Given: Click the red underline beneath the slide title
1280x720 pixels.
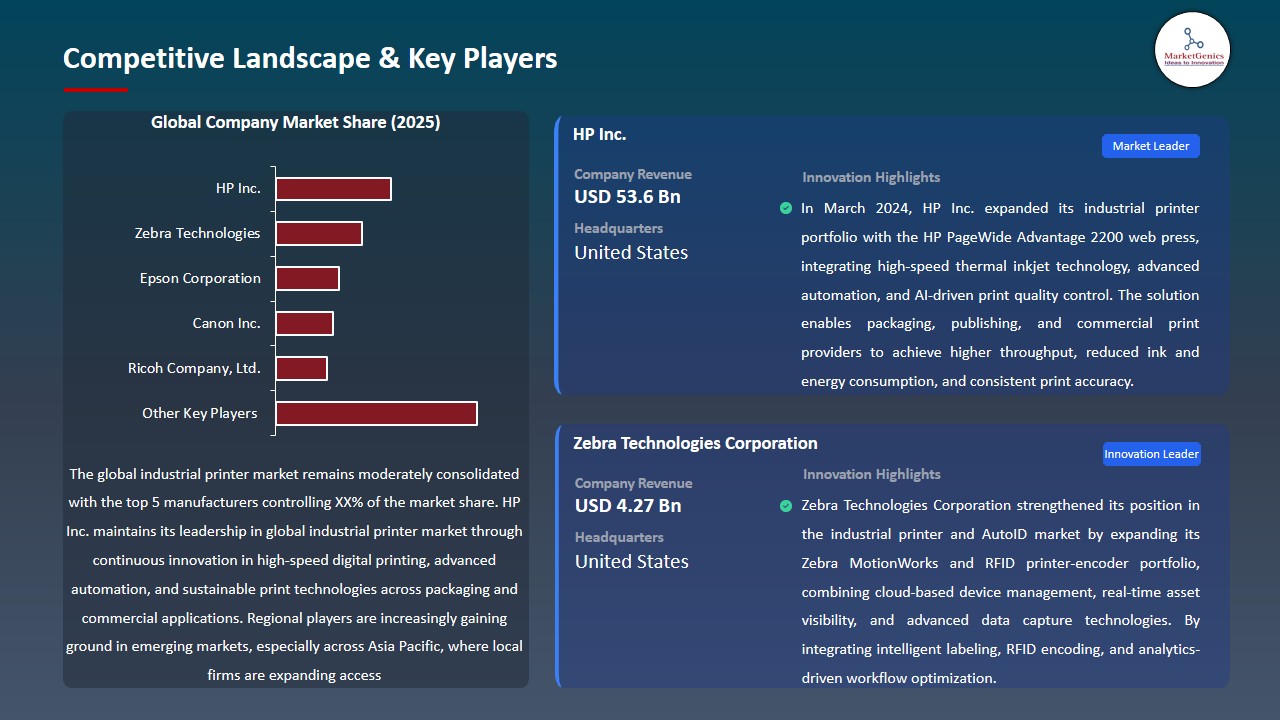Looking at the screenshot, I should click(95, 89).
